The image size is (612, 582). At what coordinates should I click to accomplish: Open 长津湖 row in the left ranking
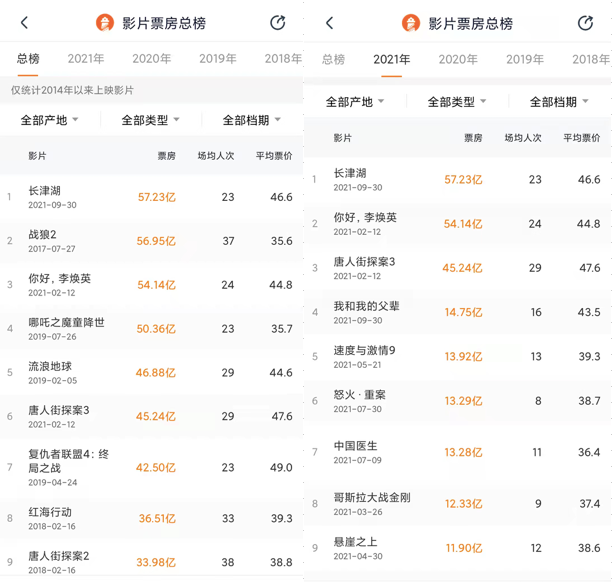point(151,197)
